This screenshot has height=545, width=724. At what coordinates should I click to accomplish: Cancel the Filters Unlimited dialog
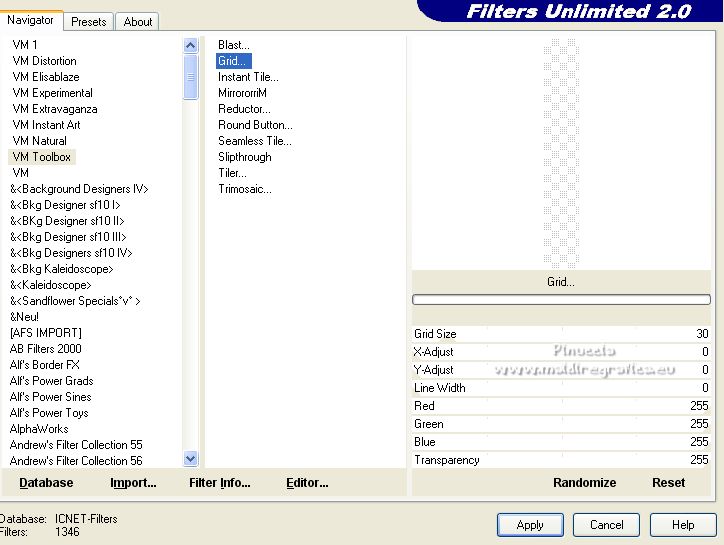coord(606,525)
